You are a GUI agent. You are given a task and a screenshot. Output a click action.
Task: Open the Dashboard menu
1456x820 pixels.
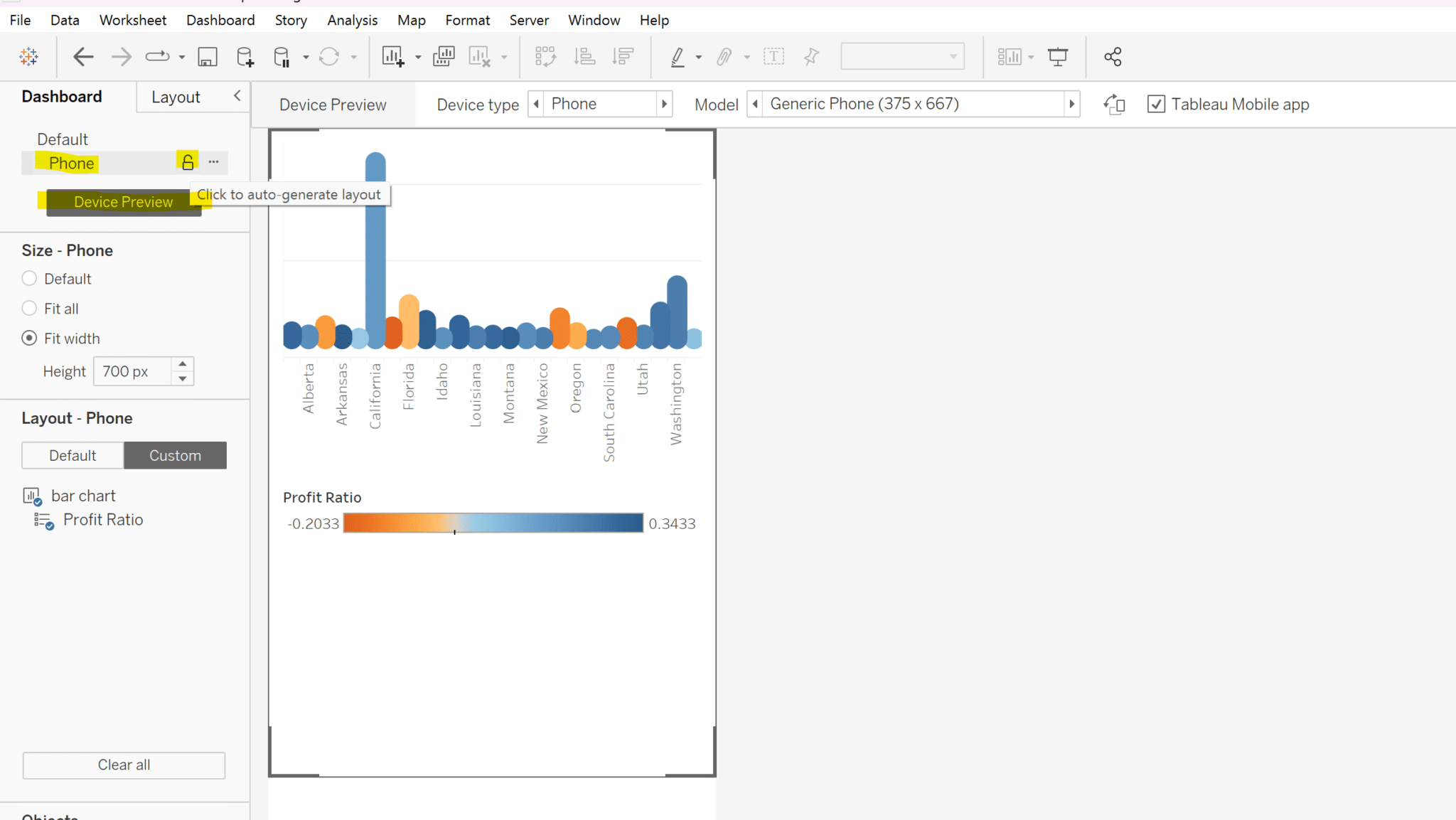(220, 20)
